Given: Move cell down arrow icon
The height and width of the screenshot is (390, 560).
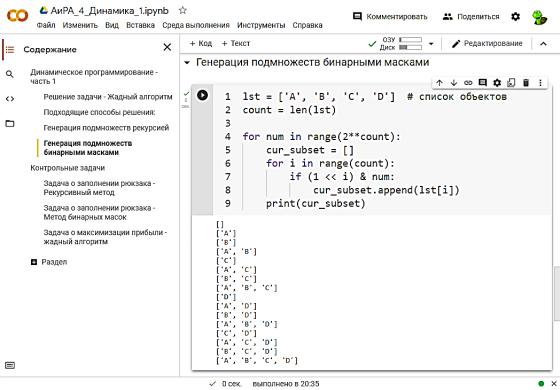Looking at the screenshot, I should click(x=454, y=83).
